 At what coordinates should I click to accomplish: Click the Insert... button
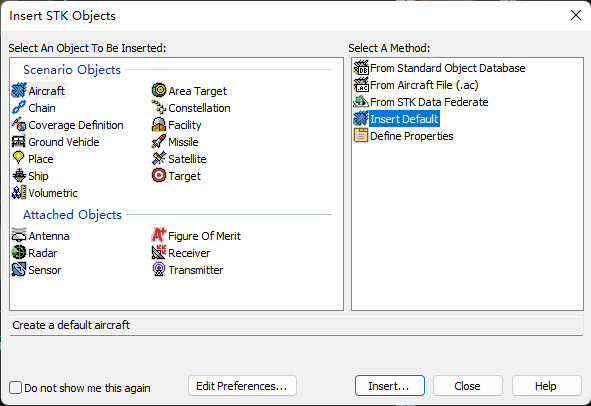coord(390,386)
